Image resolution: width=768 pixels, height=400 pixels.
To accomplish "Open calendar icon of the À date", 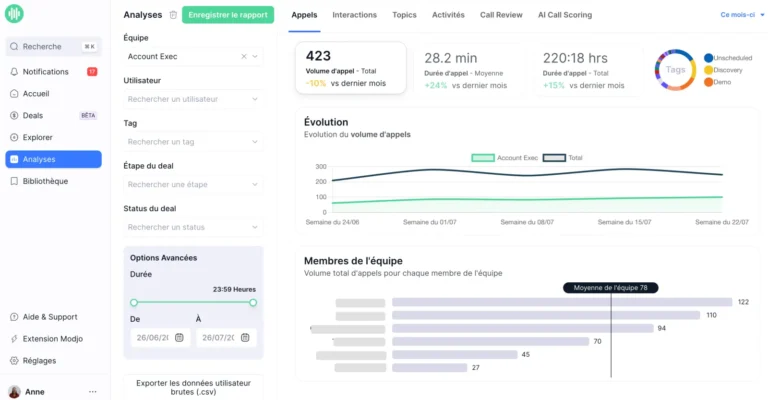I will (245, 337).
